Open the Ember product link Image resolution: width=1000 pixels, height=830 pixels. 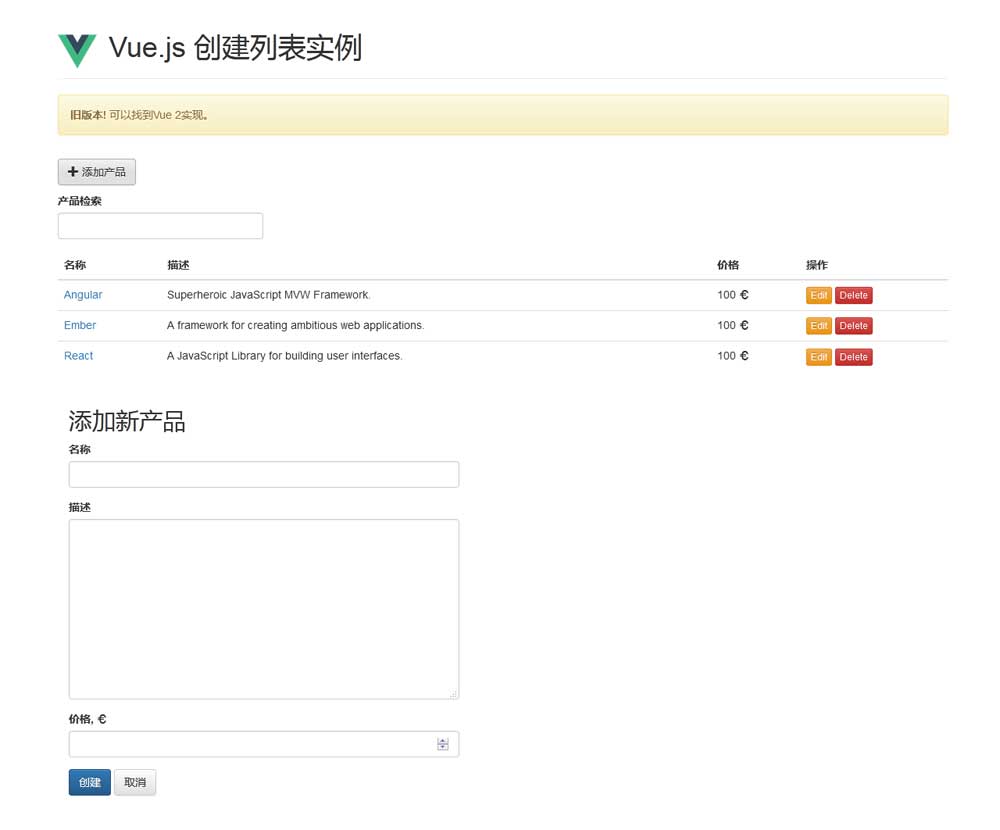[80, 325]
